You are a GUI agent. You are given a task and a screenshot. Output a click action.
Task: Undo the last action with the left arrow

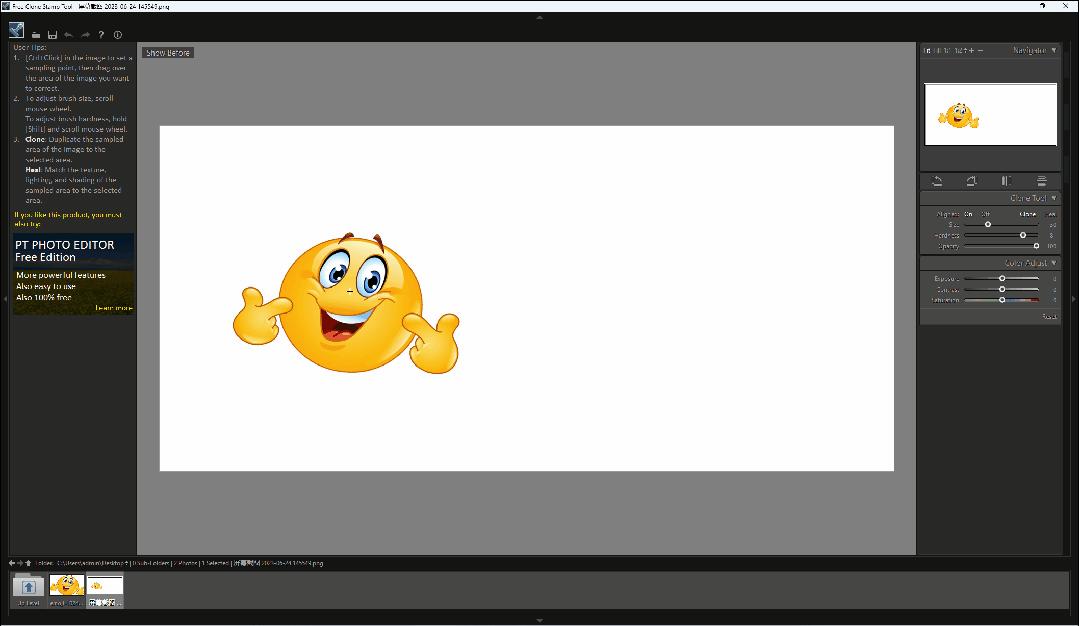[69, 34]
